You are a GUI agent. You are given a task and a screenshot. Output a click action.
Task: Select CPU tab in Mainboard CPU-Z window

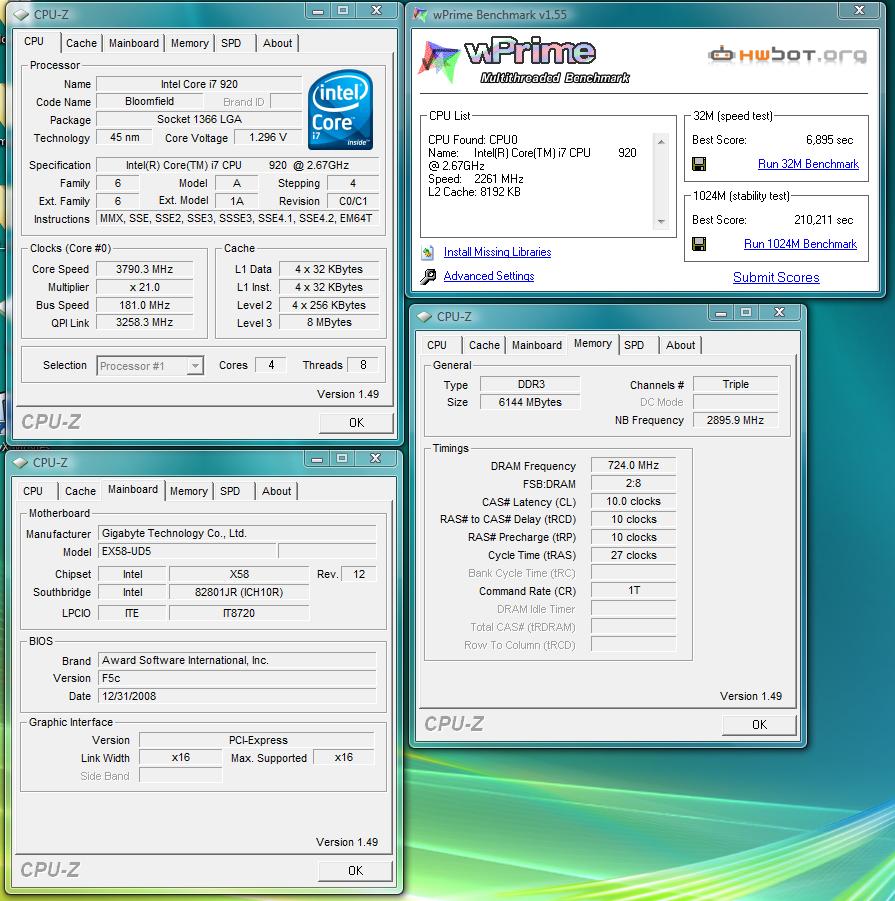(x=33, y=491)
